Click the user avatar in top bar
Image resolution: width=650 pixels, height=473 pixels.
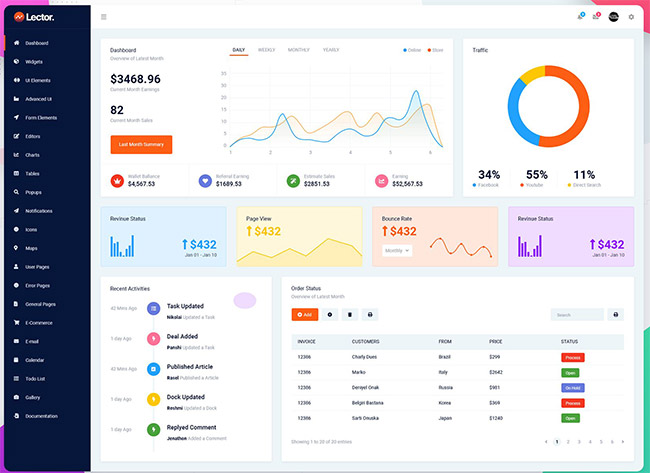[x=614, y=16]
